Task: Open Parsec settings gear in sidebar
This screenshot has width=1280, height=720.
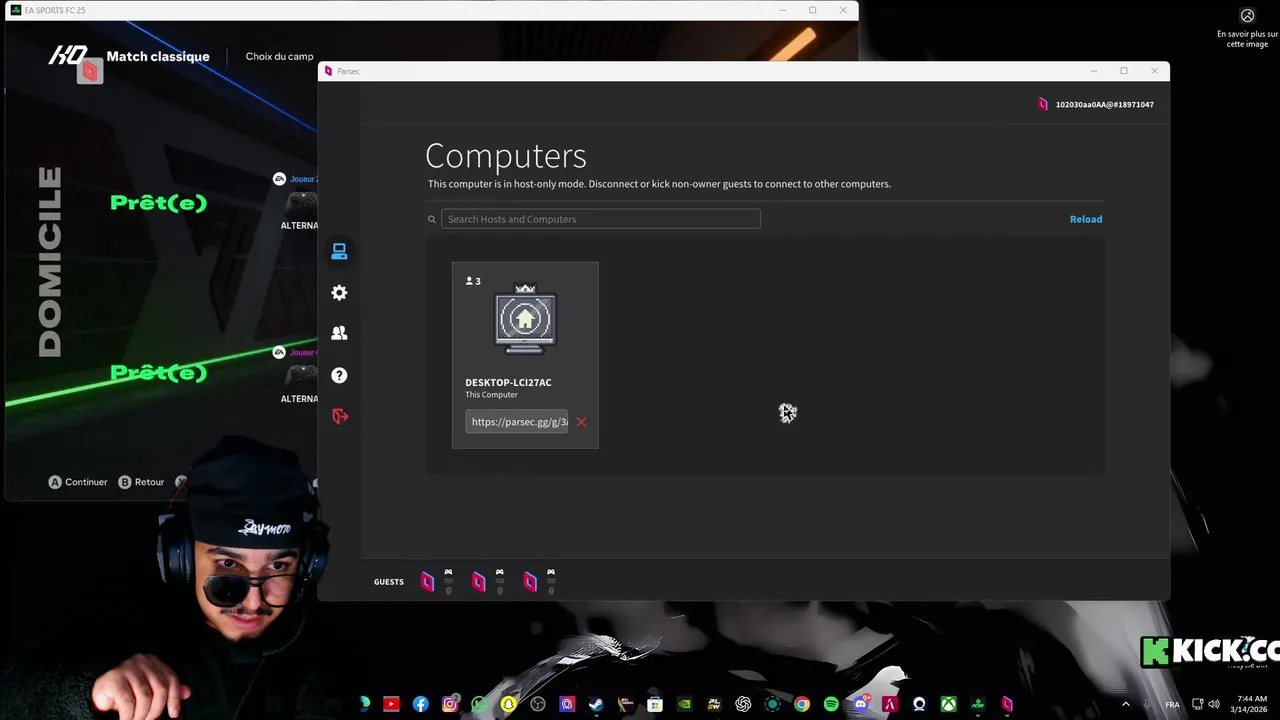Action: (x=339, y=293)
